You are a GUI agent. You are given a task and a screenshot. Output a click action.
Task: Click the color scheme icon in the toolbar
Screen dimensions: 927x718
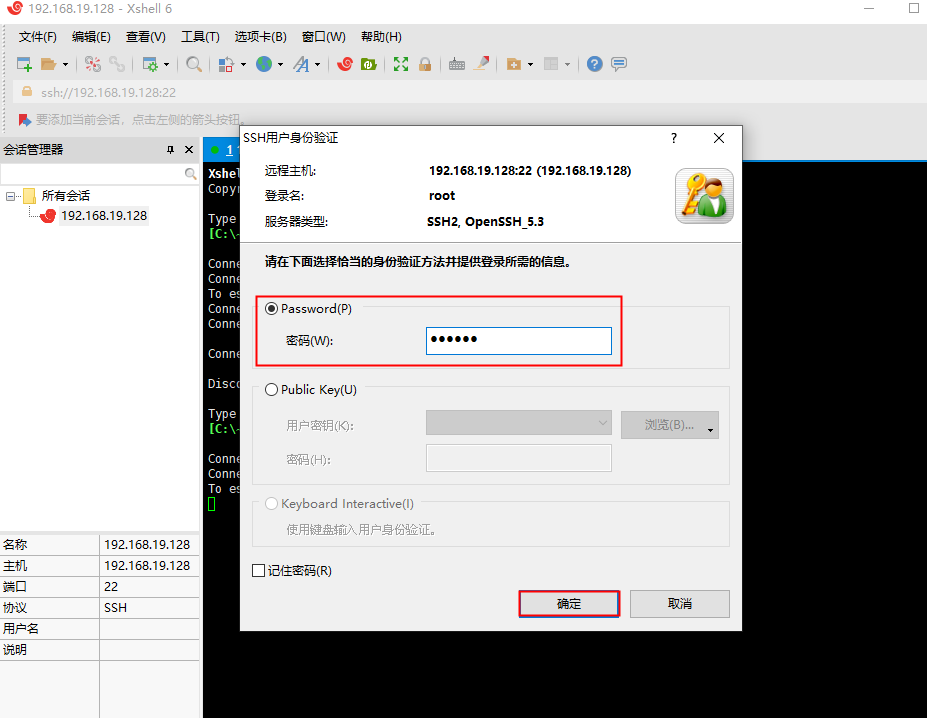[226, 64]
